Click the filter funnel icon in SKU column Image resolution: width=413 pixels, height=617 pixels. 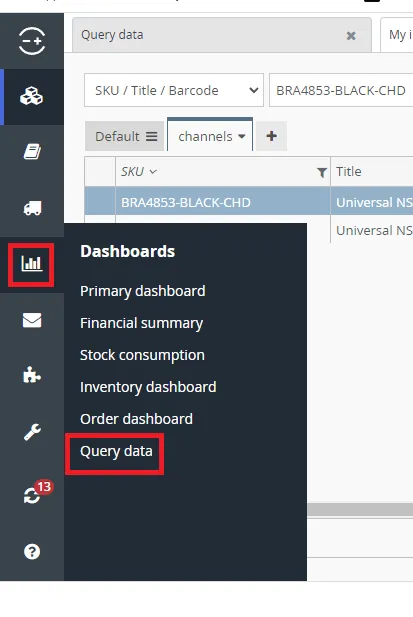(x=322, y=172)
